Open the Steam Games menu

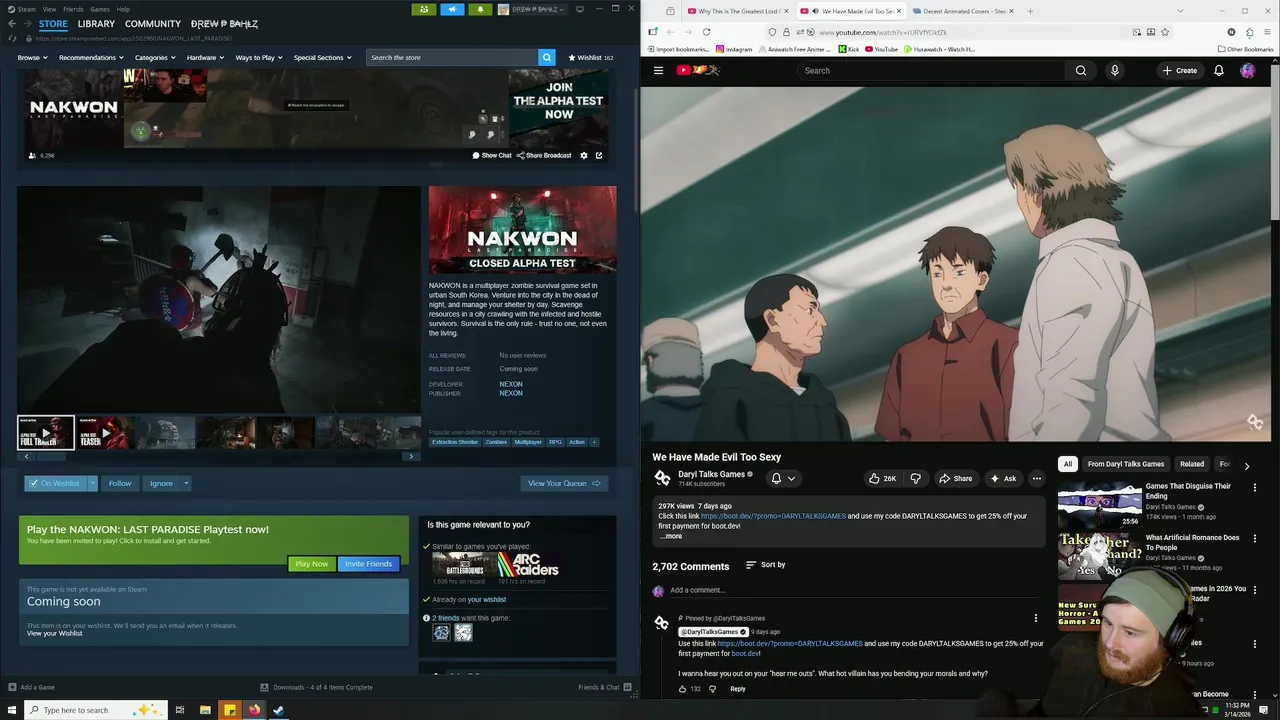coord(100,9)
